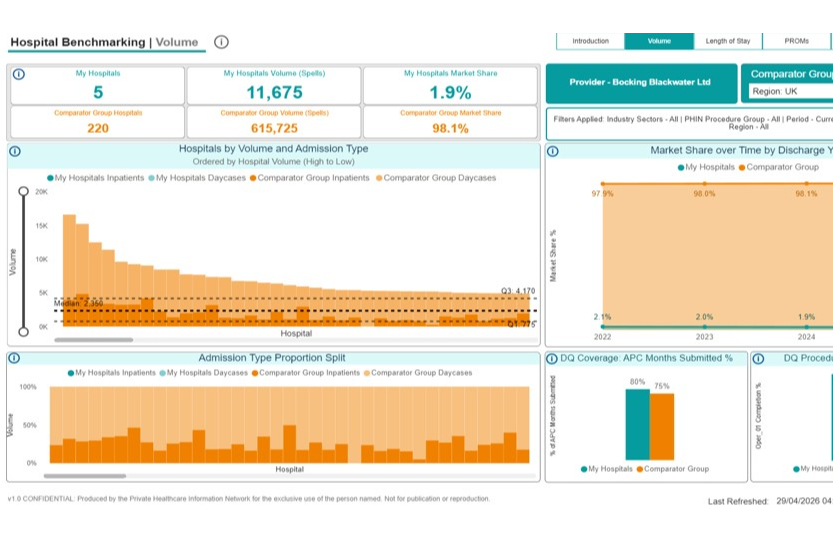The image size is (833, 555).
Task: Switch to the Length of Stay tab
Action: (728, 41)
